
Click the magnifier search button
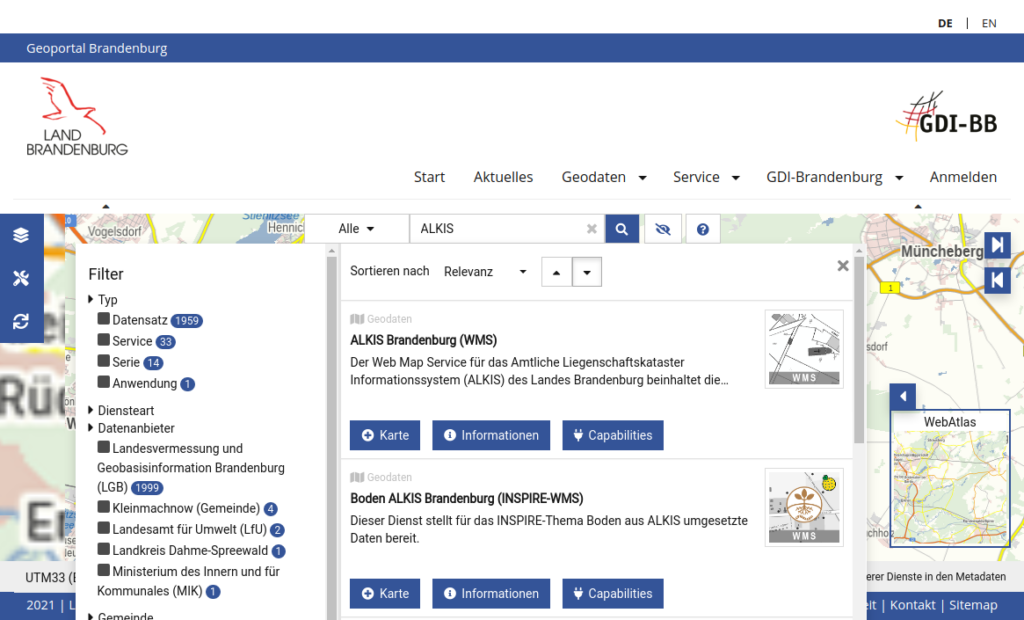coord(621,229)
